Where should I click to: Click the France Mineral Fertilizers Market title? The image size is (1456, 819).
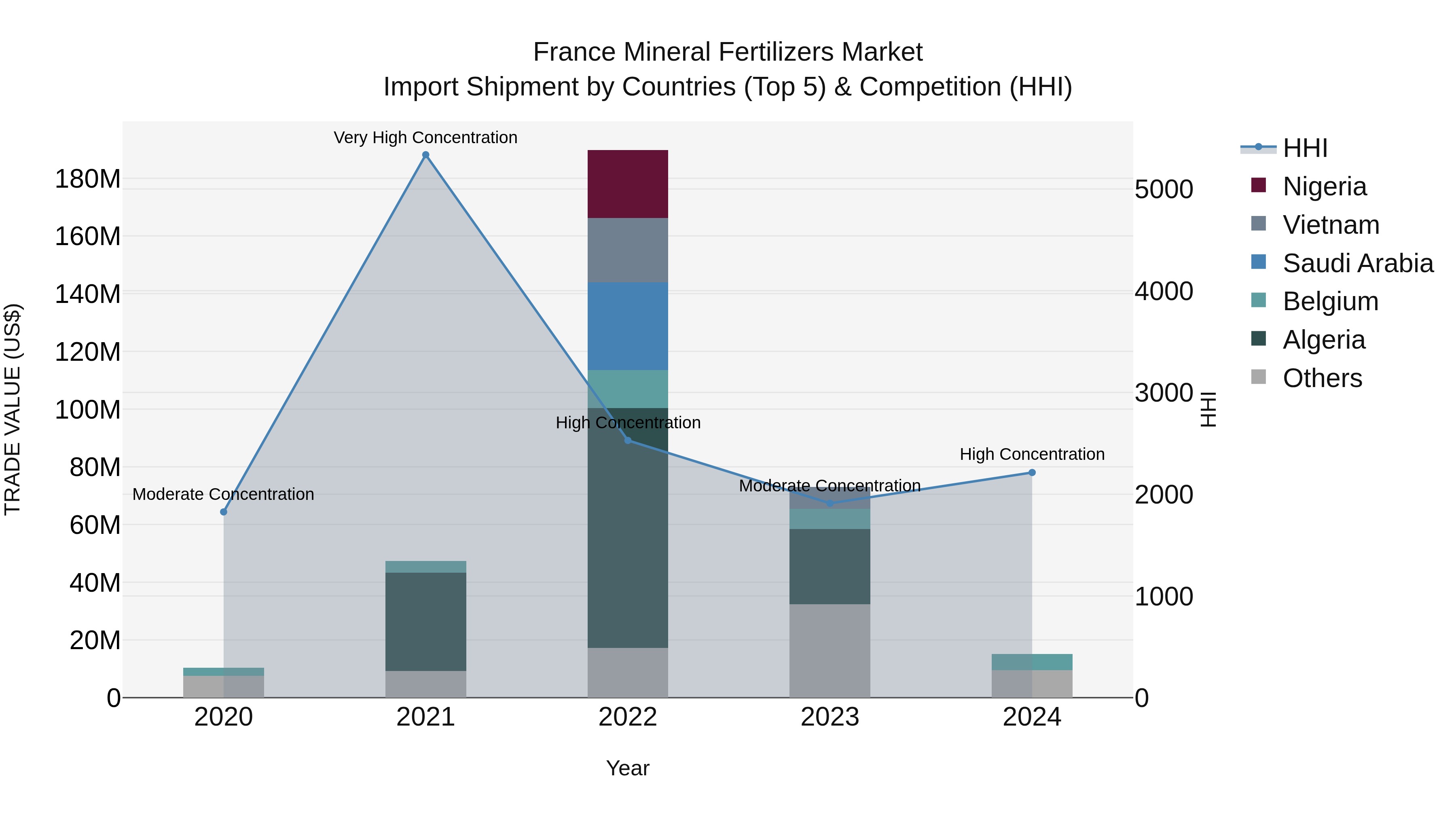[x=728, y=52]
